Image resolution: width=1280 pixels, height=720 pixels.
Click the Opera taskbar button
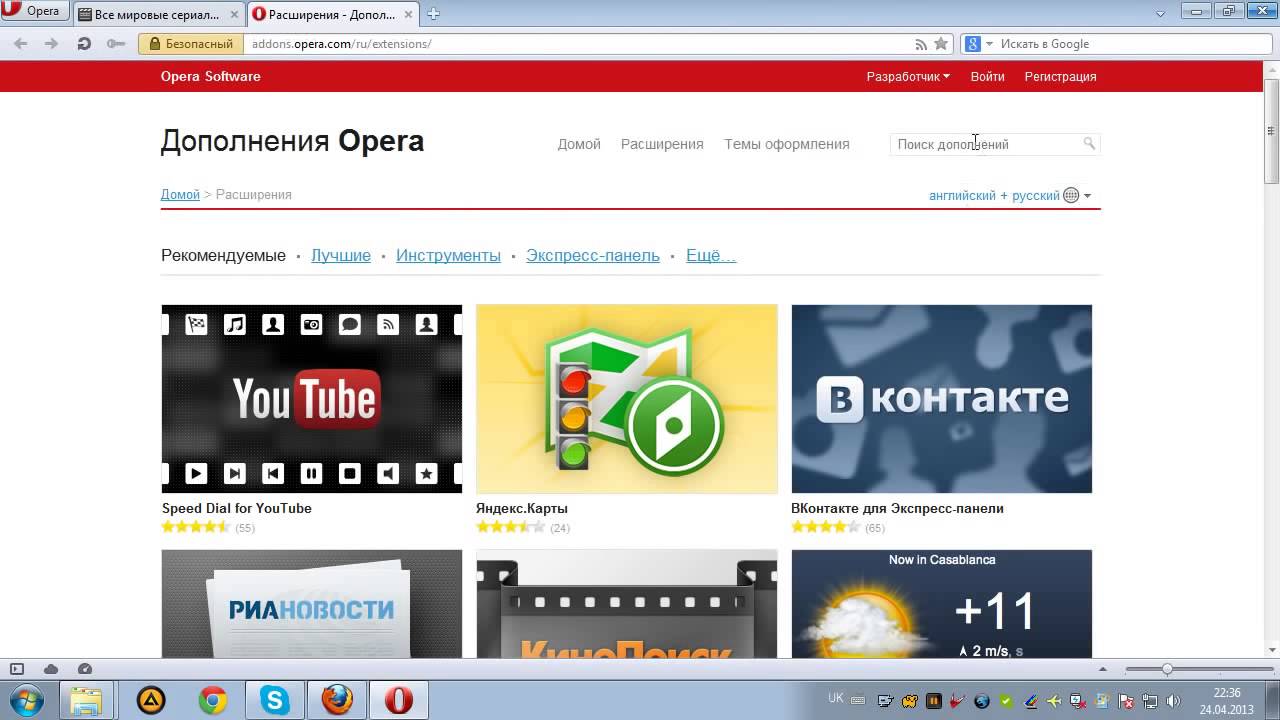399,700
